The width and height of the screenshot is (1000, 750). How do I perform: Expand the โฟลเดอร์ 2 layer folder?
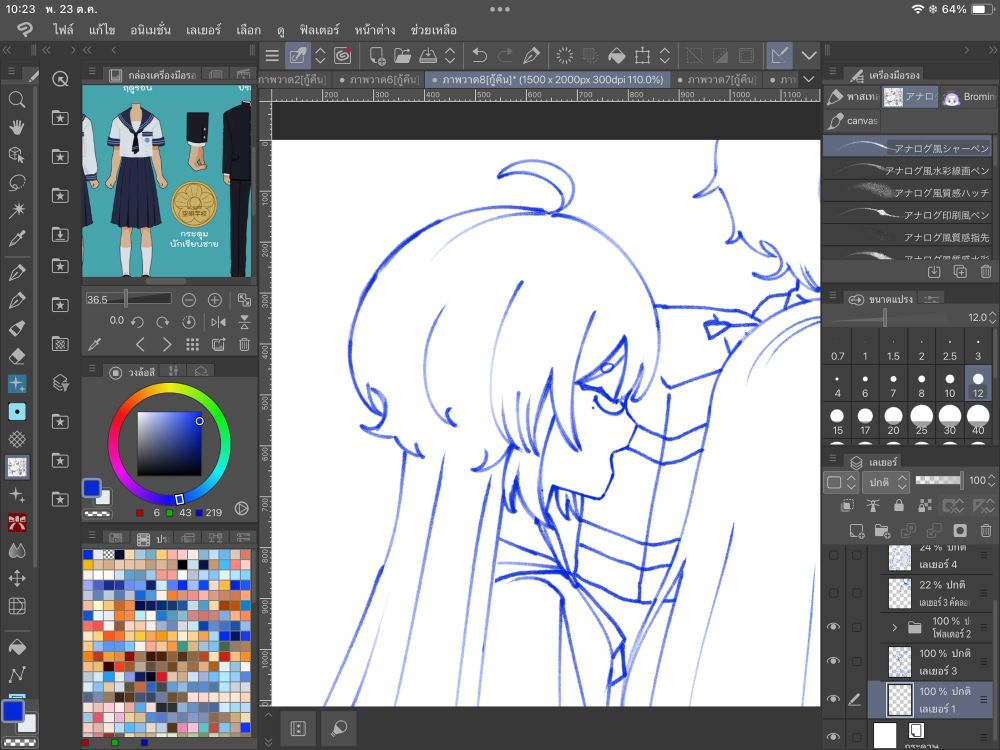pyautogui.click(x=894, y=628)
